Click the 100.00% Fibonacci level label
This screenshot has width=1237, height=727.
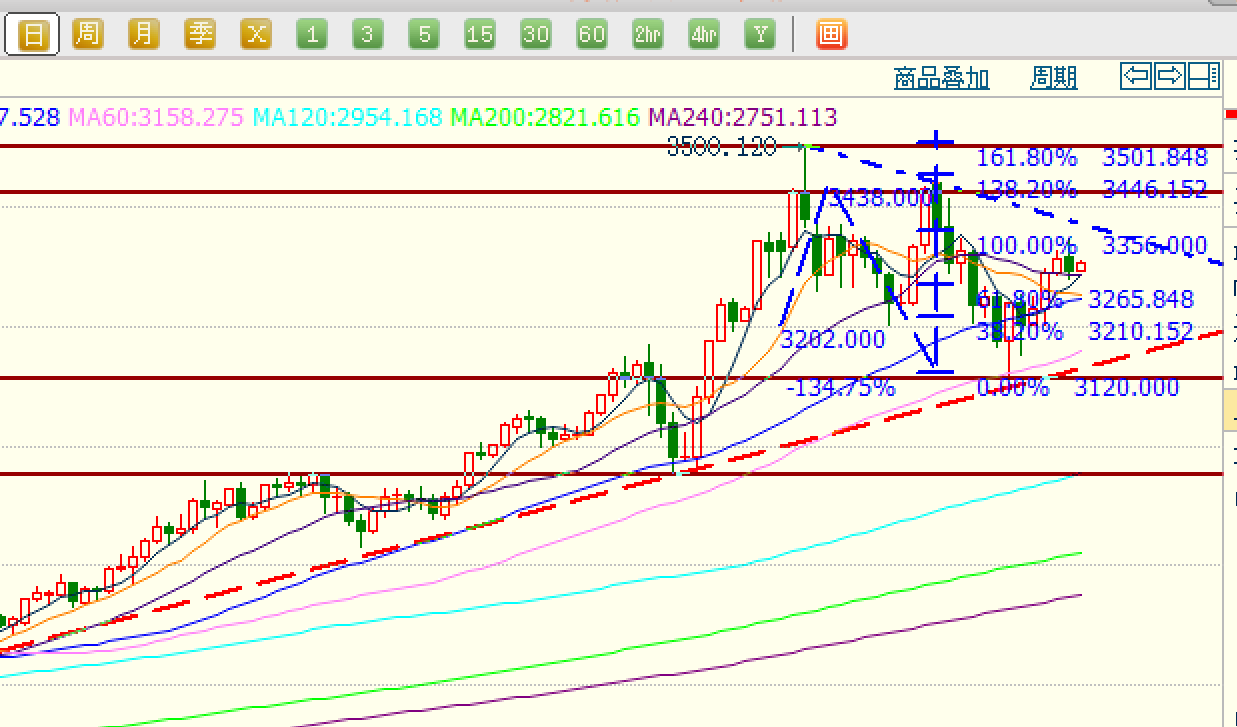click(x=1027, y=246)
